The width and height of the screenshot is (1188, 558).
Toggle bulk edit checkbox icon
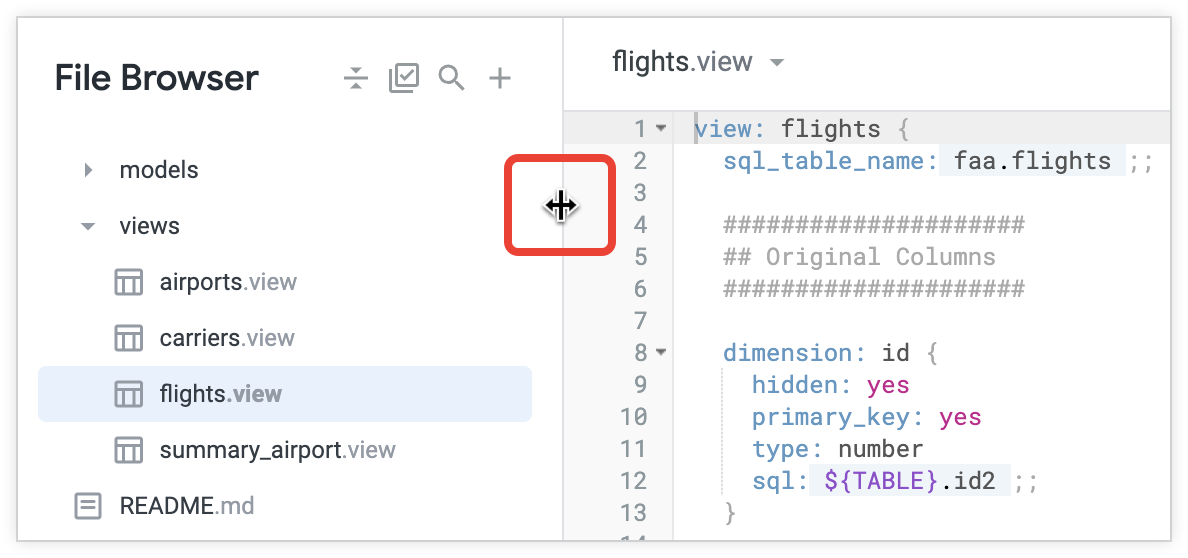[404, 78]
